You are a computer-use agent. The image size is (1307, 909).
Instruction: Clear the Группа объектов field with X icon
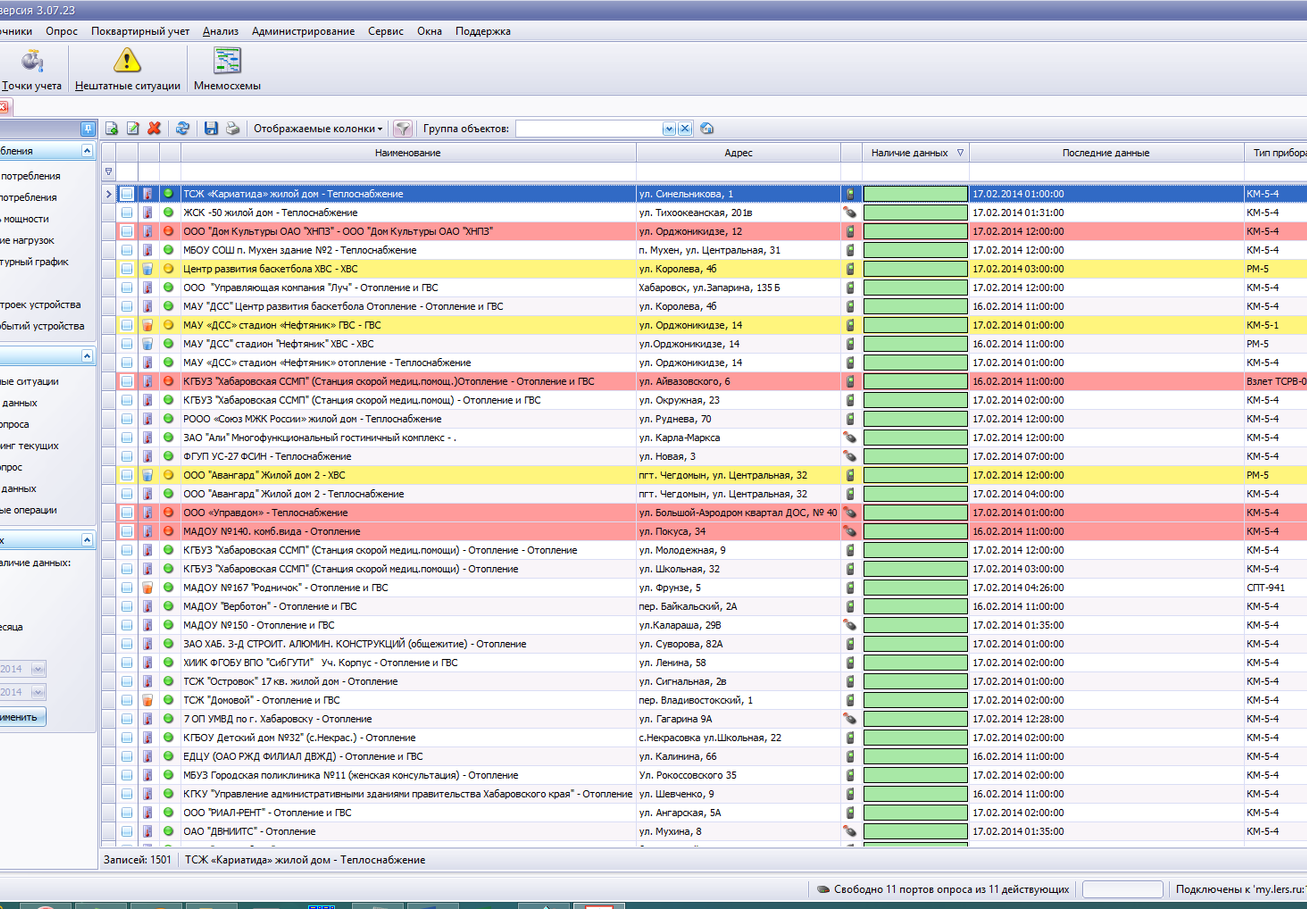click(x=685, y=129)
